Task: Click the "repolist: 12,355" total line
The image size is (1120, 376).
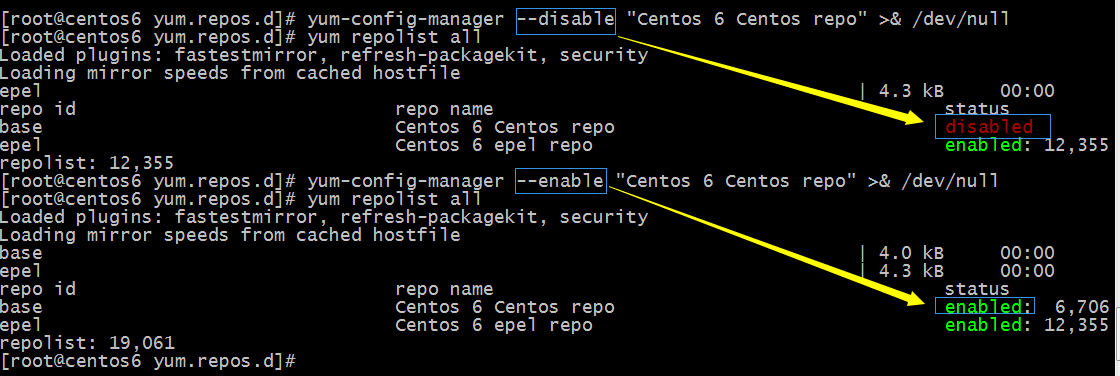Action: [87, 163]
